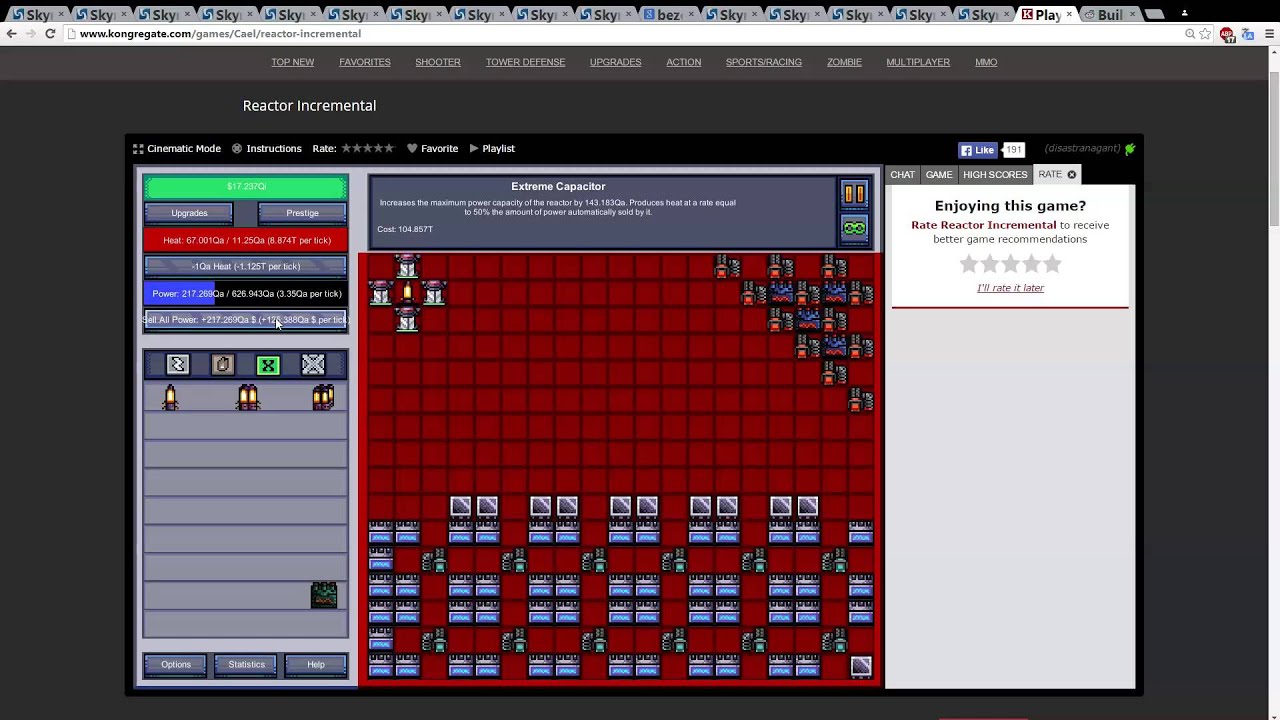The height and width of the screenshot is (720, 1280).
Task: Click the blue Power status bar
Action: pyautogui.click(x=246, y=294)
